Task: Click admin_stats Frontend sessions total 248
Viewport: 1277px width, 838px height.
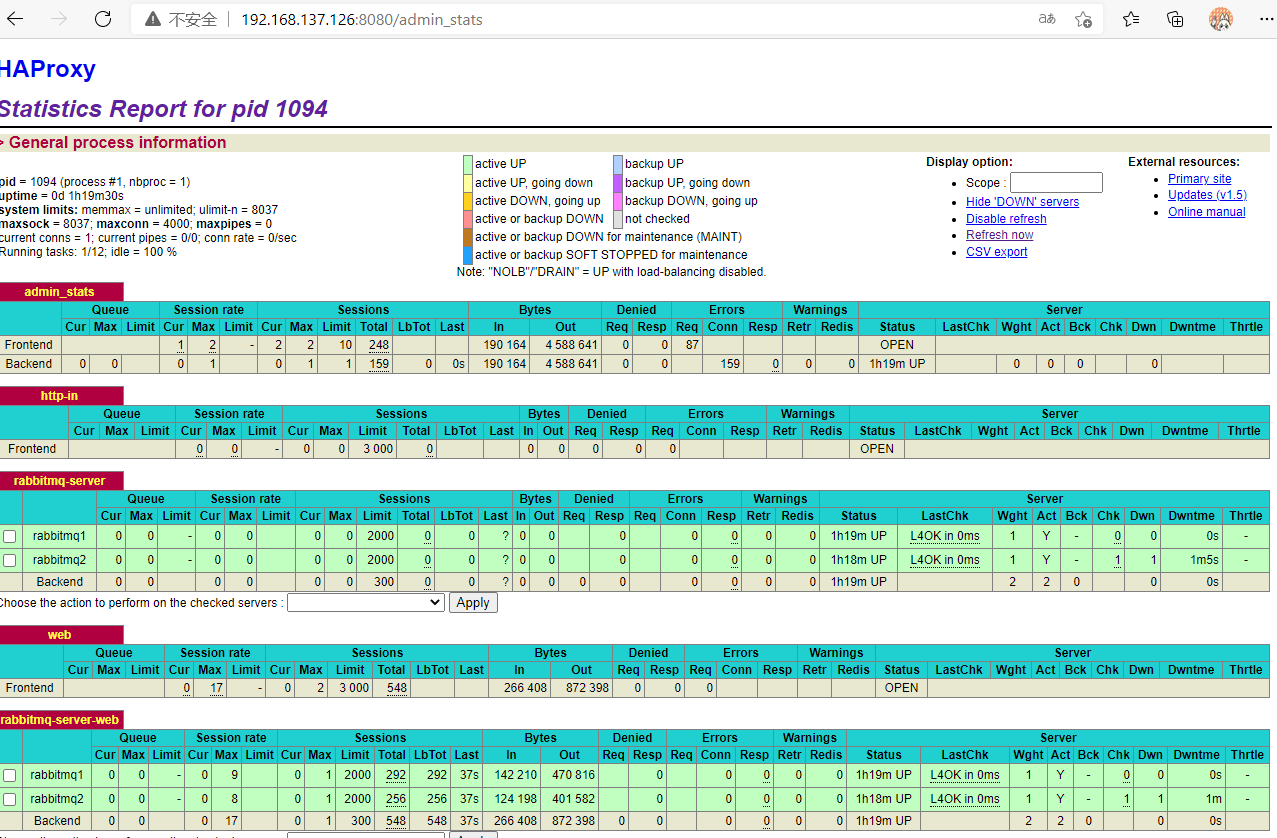Action: coord(378,345)
